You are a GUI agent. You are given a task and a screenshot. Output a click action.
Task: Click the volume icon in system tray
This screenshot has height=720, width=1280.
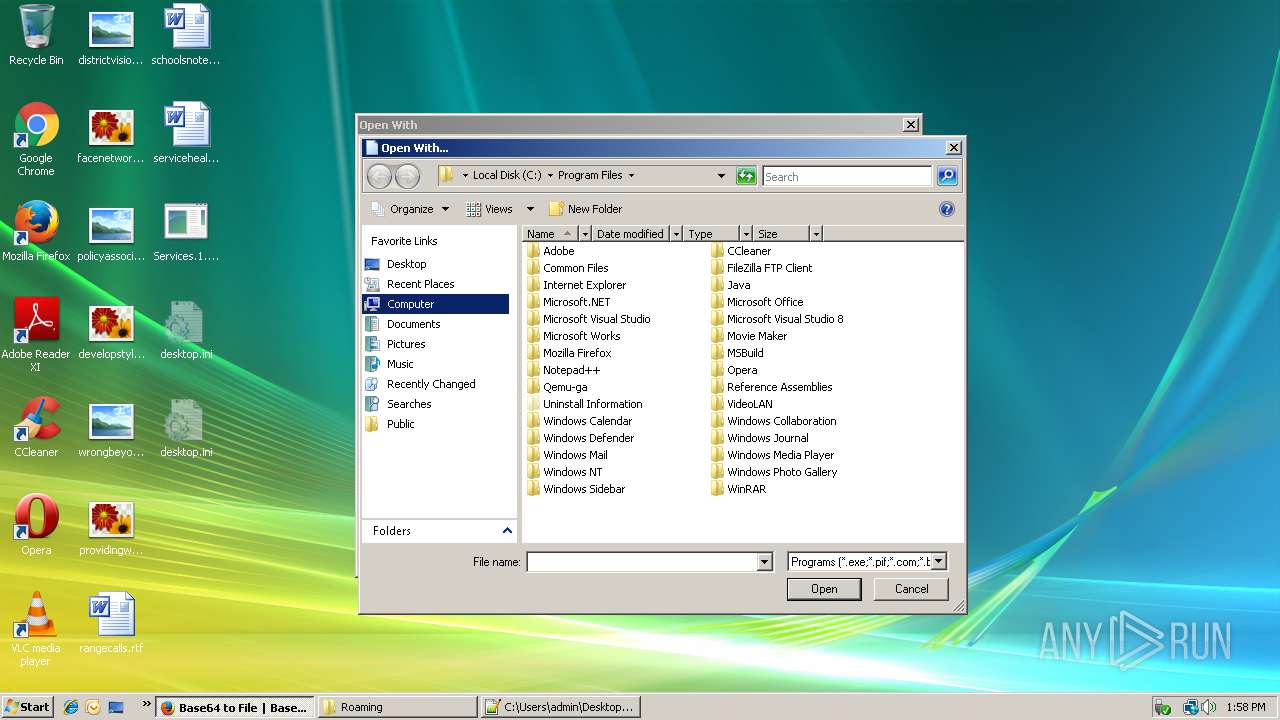(x=1209, y=707)
